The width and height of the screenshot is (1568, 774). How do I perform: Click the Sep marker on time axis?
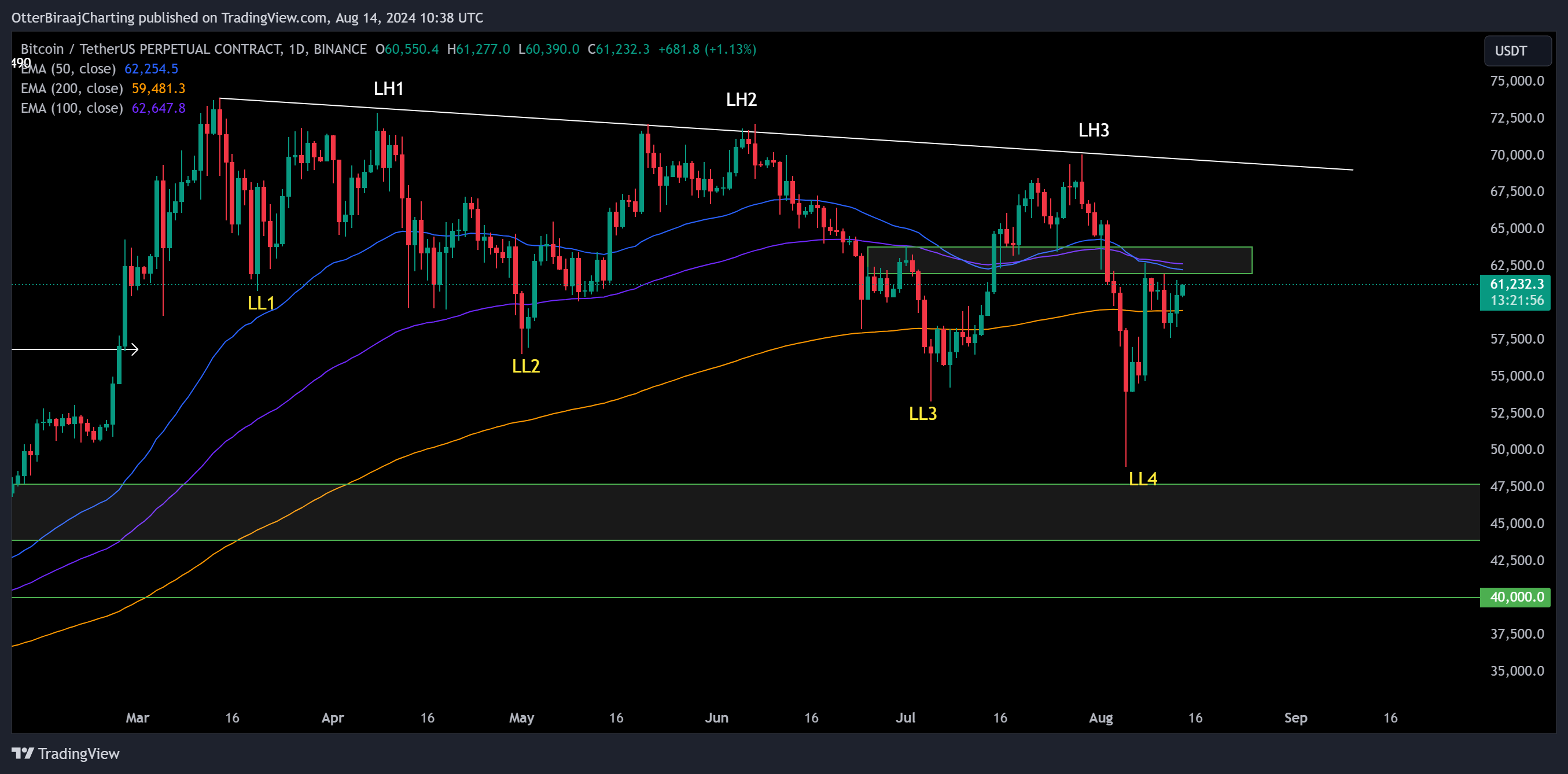pyautogui.click(x=1295, y=717)
